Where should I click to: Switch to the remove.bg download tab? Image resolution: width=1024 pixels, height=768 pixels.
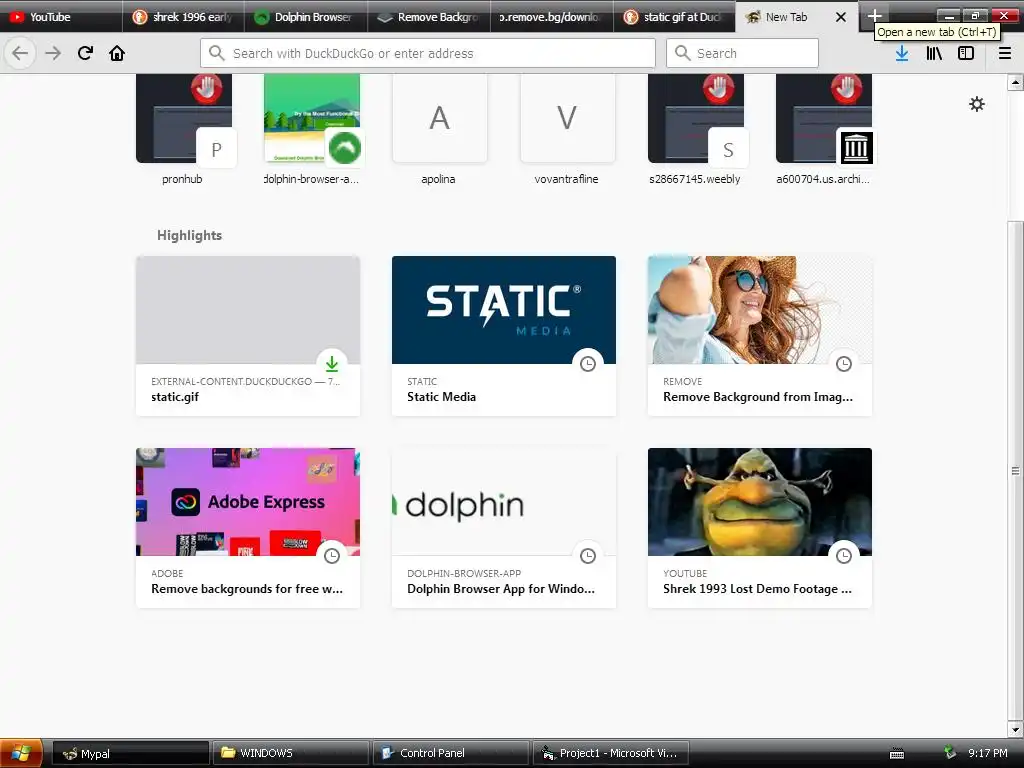click(x=552, y=17)
